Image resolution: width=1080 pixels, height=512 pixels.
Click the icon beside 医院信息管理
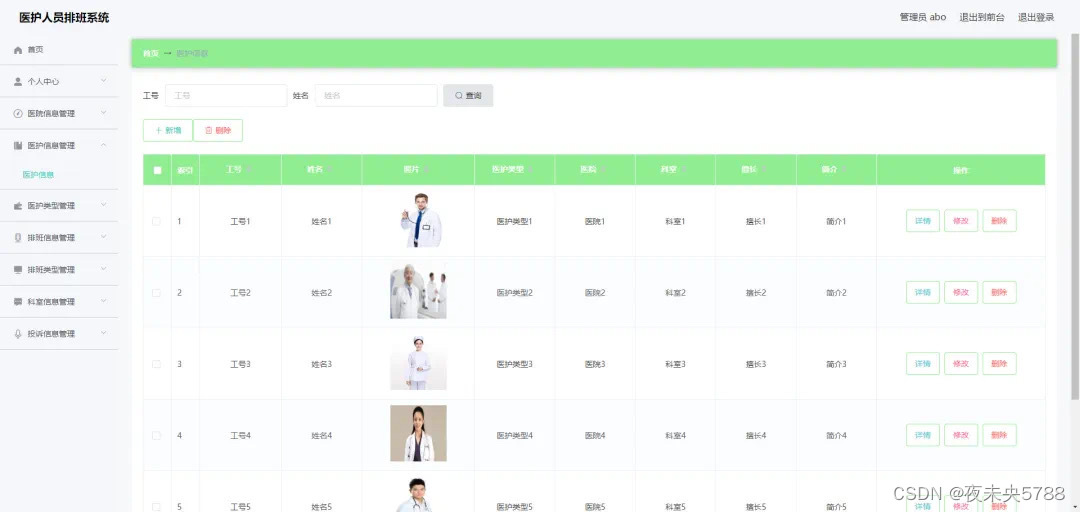pos(19,114)
